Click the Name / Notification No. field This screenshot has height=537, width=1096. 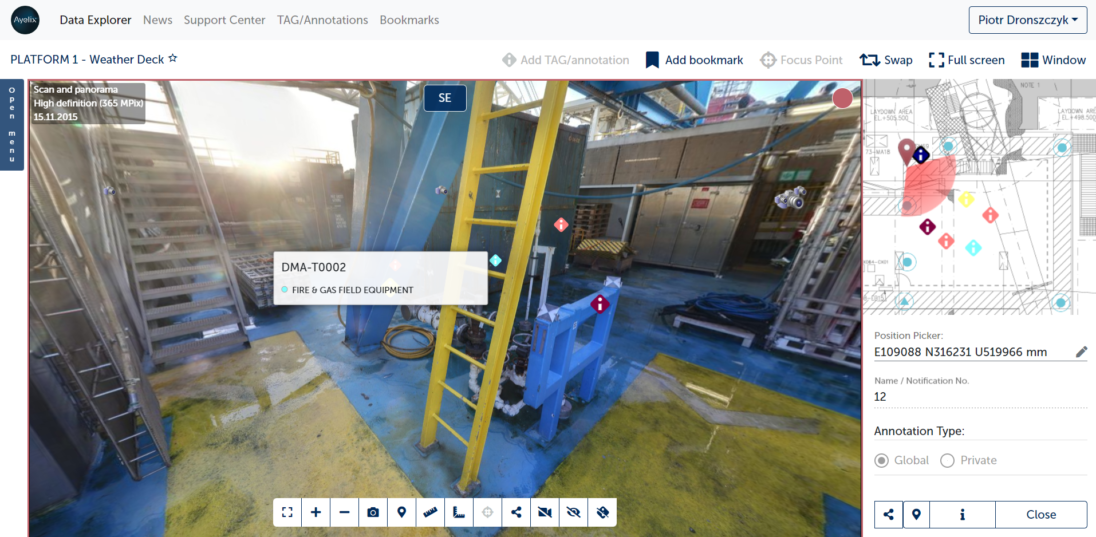(x=980, y=396)
